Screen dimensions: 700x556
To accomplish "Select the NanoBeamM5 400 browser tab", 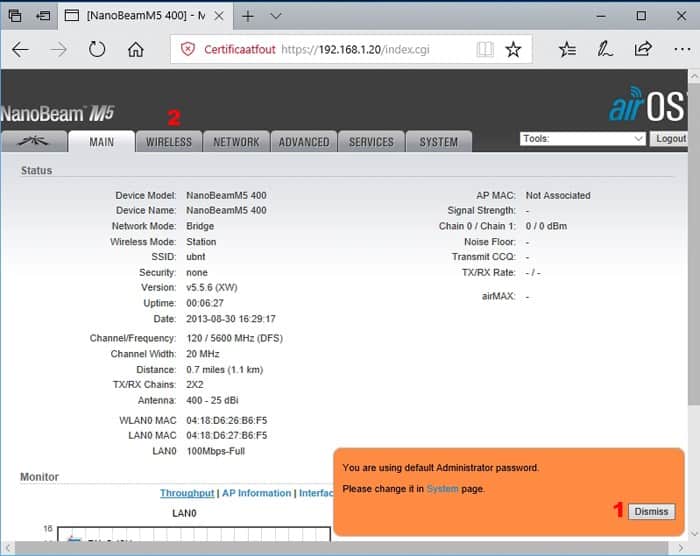I will tap(146, 16).
